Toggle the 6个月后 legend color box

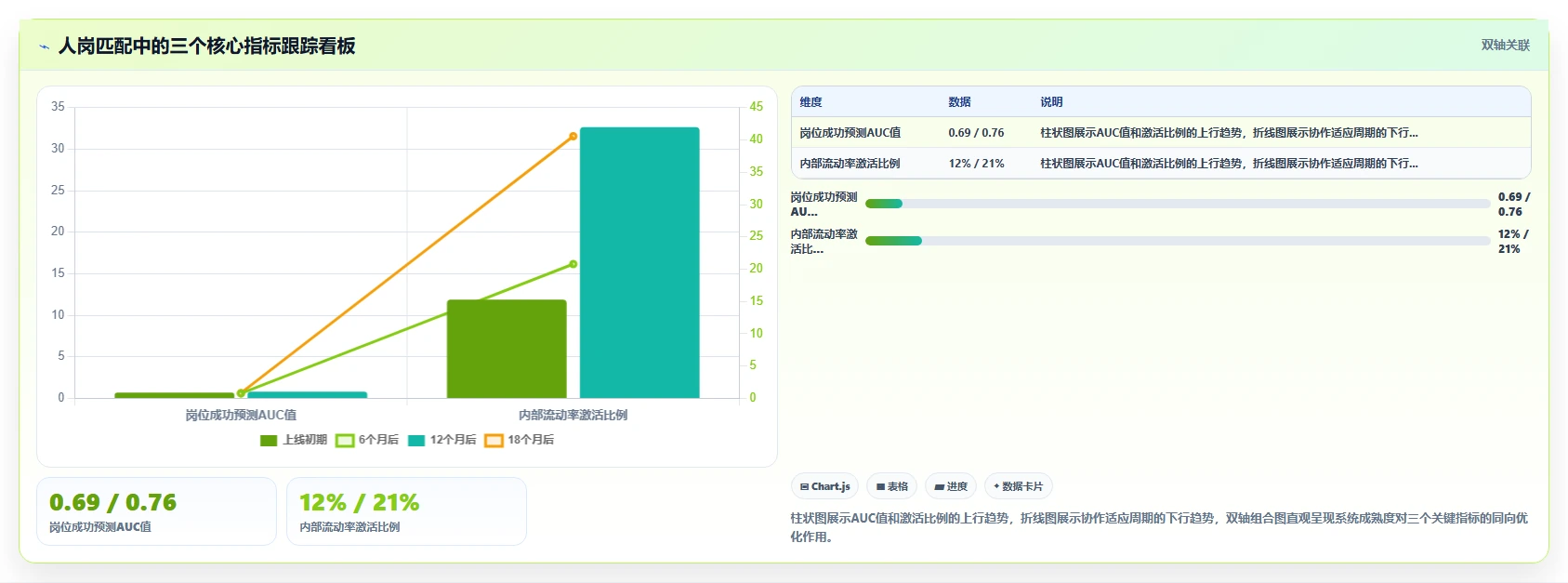tap(345, 441)
